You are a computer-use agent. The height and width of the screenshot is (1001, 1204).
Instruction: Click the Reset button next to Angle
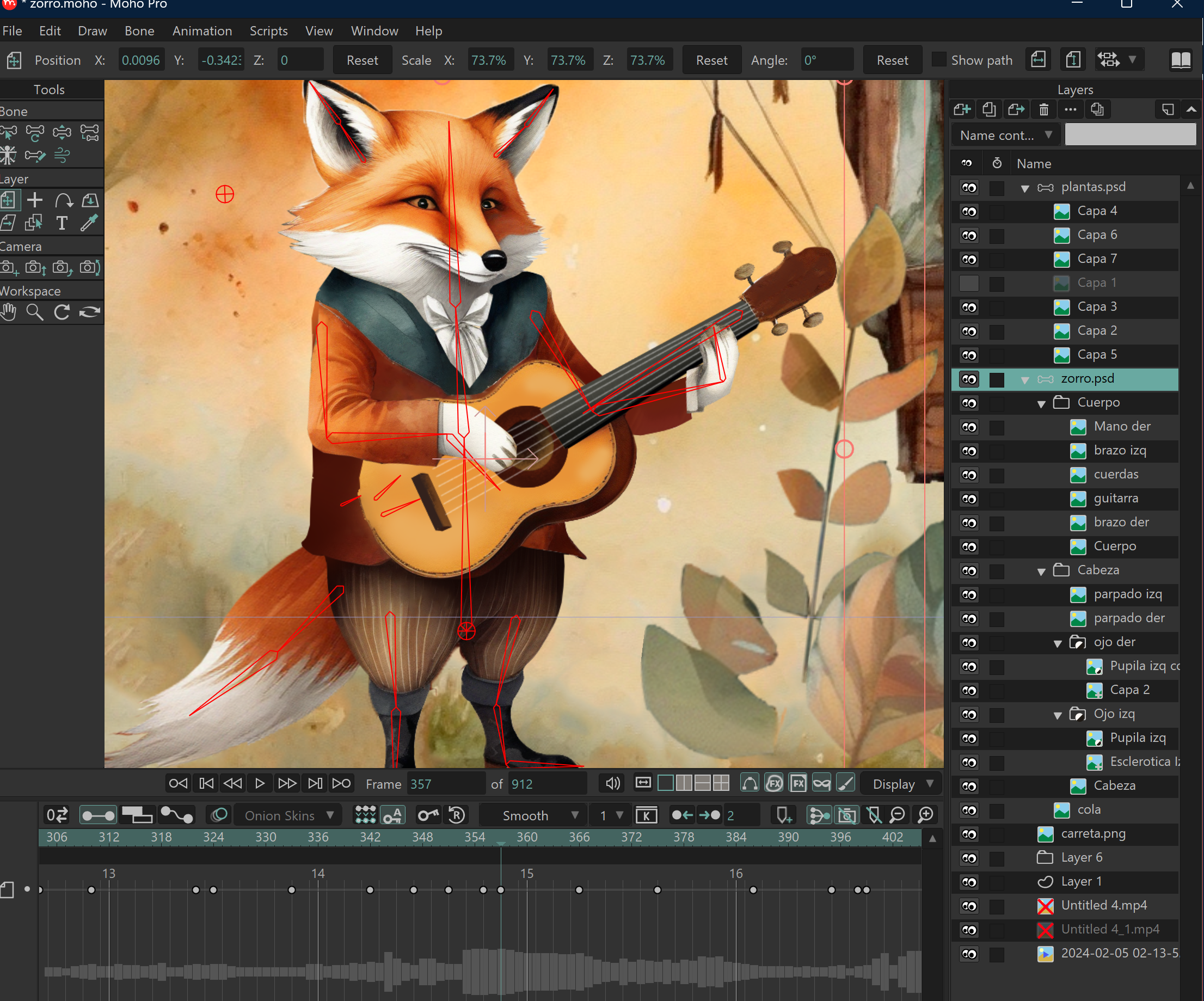892,60
